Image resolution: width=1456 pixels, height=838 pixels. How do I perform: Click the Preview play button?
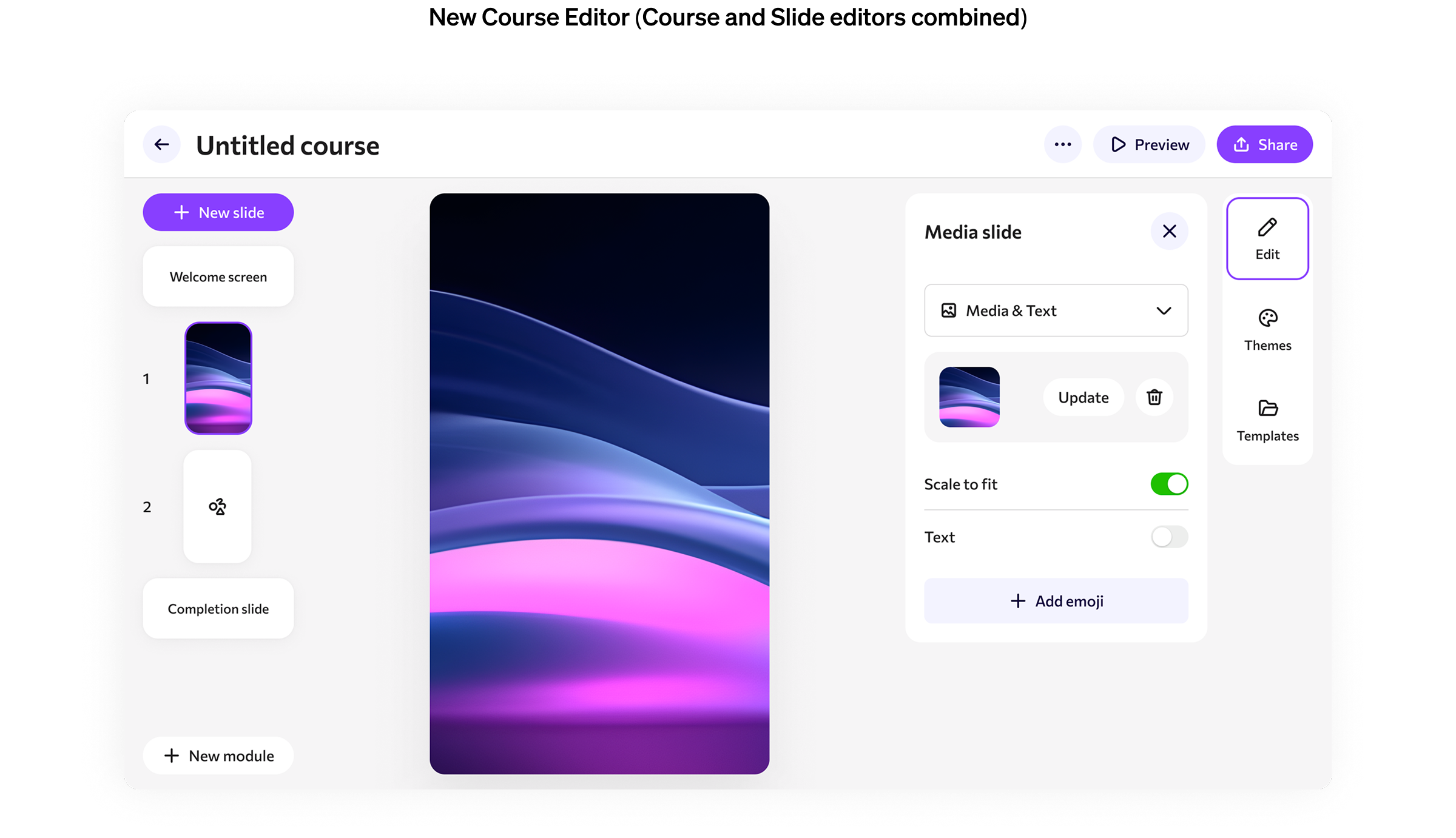tap(1149, 144)
